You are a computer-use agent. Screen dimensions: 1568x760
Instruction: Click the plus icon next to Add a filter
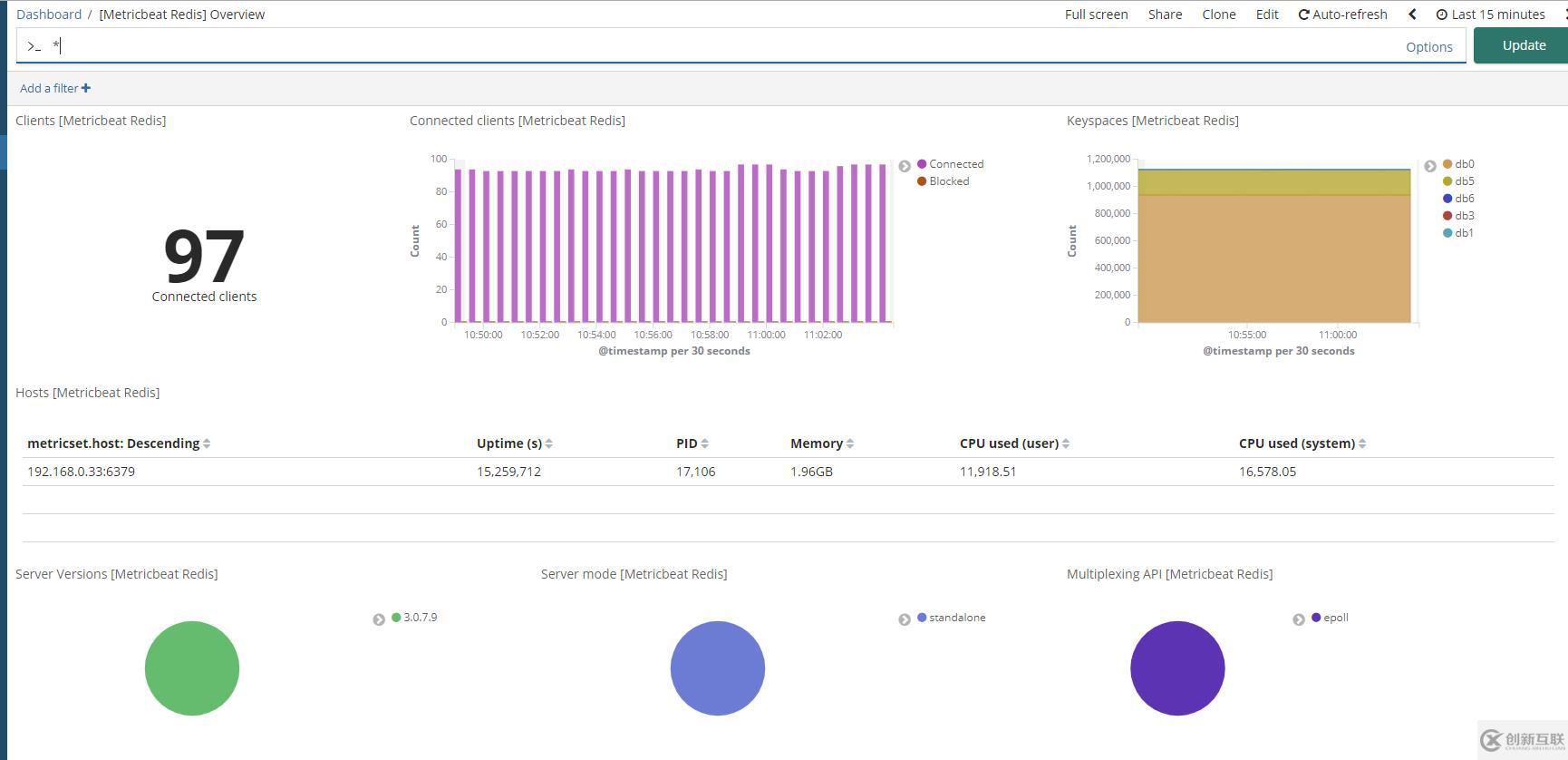coord(85,88)
